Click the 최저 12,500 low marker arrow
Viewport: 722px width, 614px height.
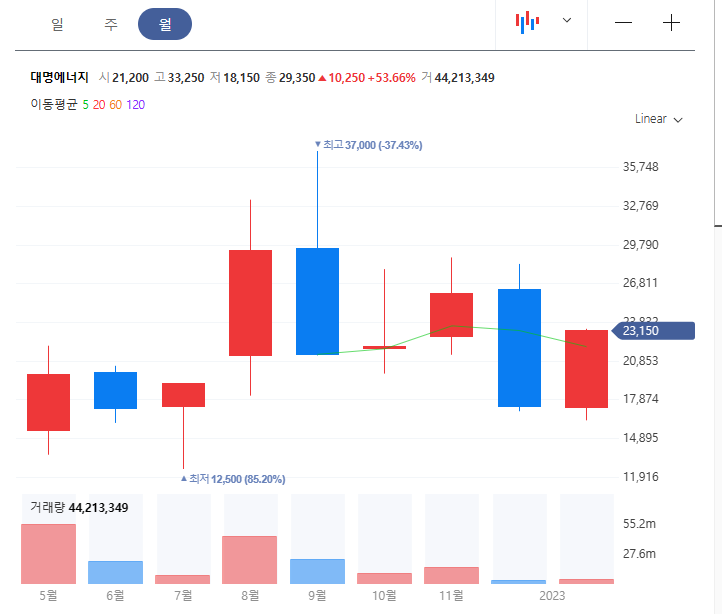coord(184,479)
